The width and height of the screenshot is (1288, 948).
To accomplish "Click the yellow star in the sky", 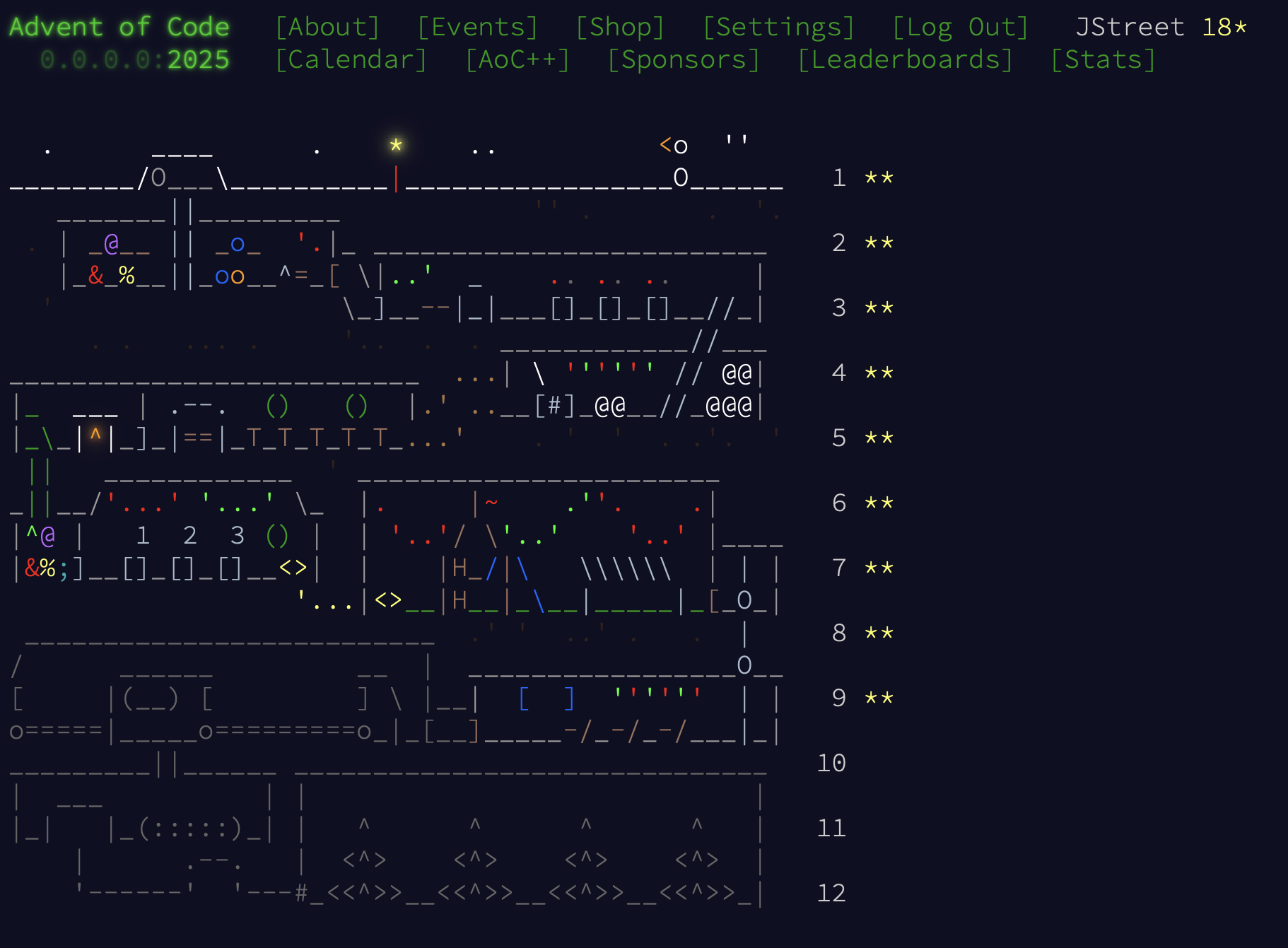I will [x=396, y=145].
